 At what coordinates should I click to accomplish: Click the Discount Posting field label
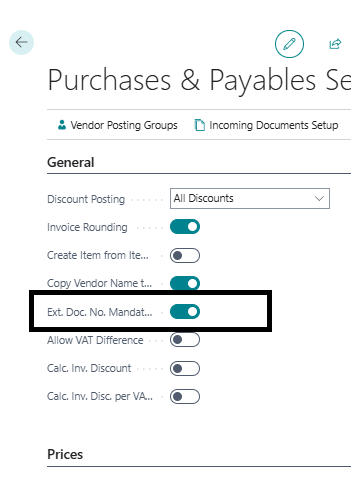click(86, 199)
